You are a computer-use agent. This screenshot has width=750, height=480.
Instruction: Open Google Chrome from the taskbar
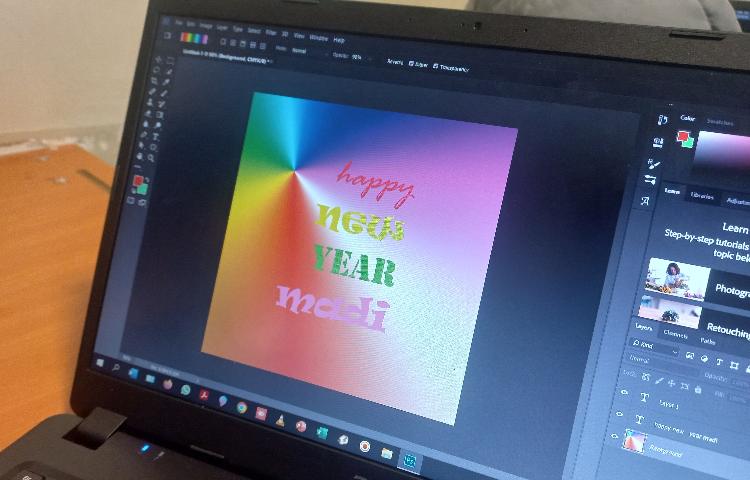242,407
